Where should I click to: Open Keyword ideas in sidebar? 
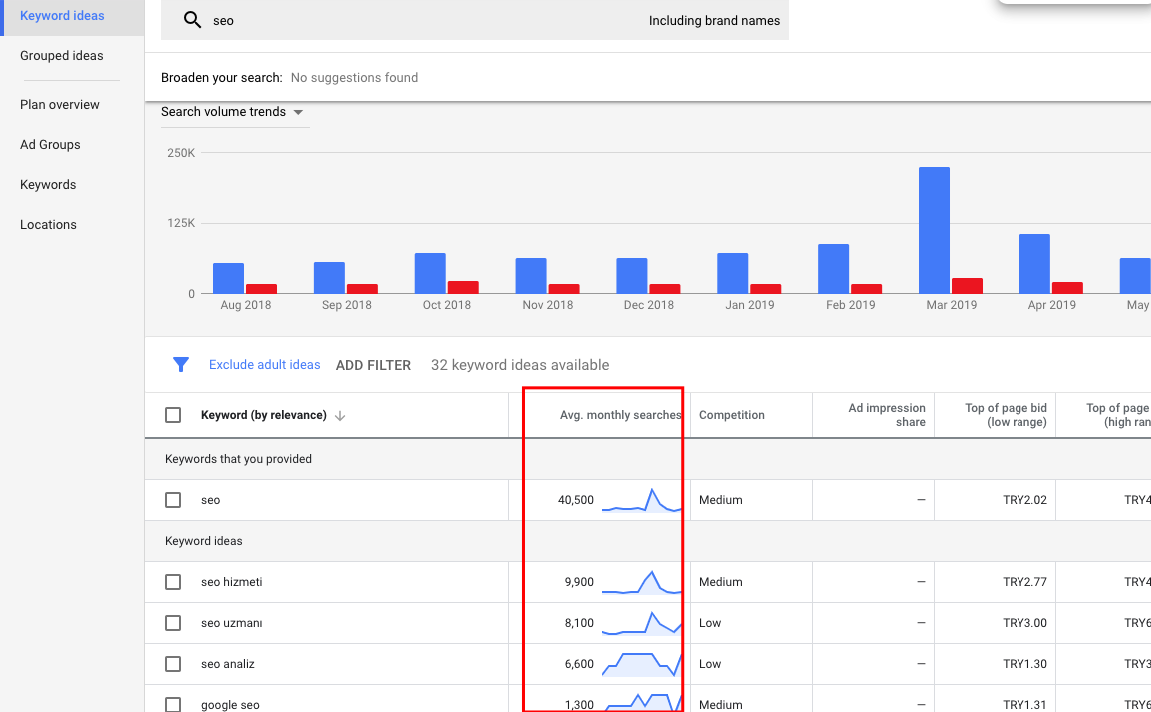point(62,15)
